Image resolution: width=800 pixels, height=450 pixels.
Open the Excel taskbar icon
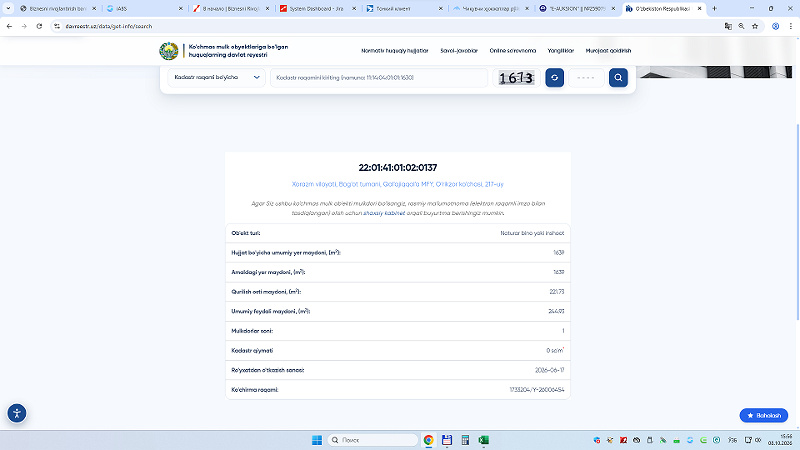(x=484, y=440)
